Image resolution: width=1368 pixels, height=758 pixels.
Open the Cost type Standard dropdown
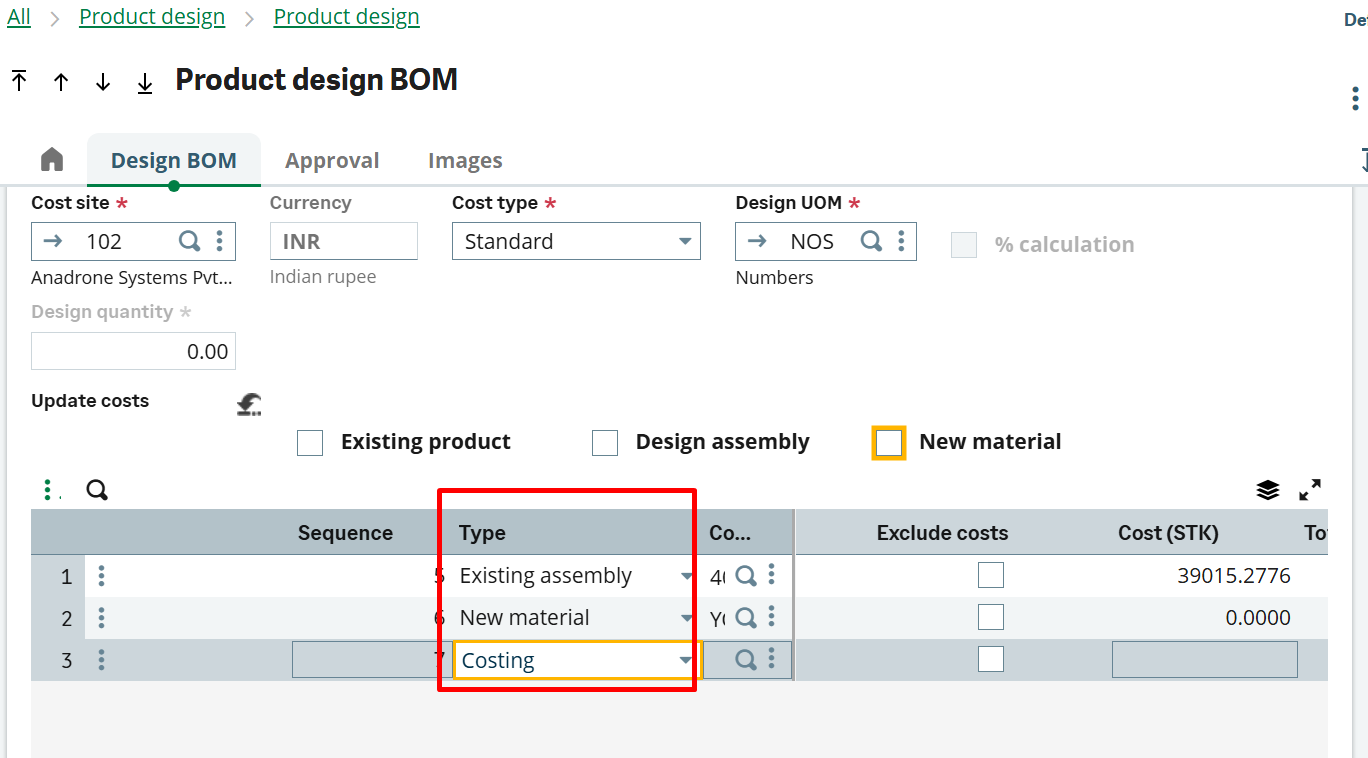[576, 241]
